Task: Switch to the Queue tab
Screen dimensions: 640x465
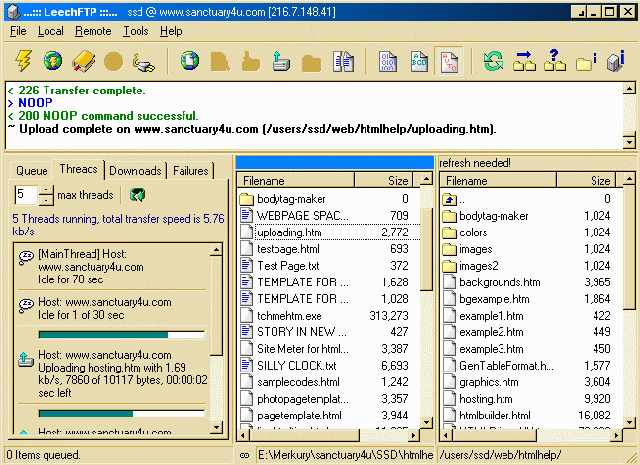Action: tap(31, 171)
